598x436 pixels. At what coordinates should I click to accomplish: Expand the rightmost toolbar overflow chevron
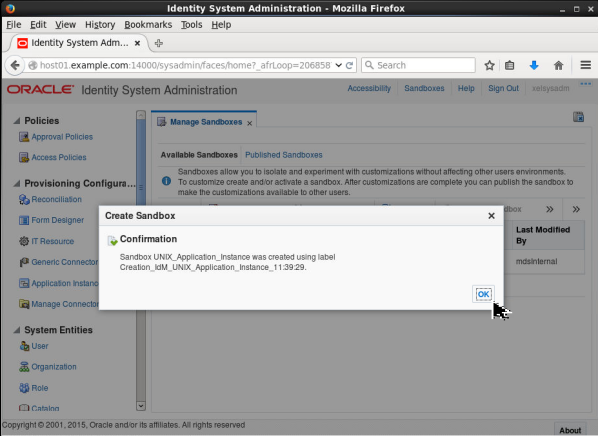(x=576, y=209)
